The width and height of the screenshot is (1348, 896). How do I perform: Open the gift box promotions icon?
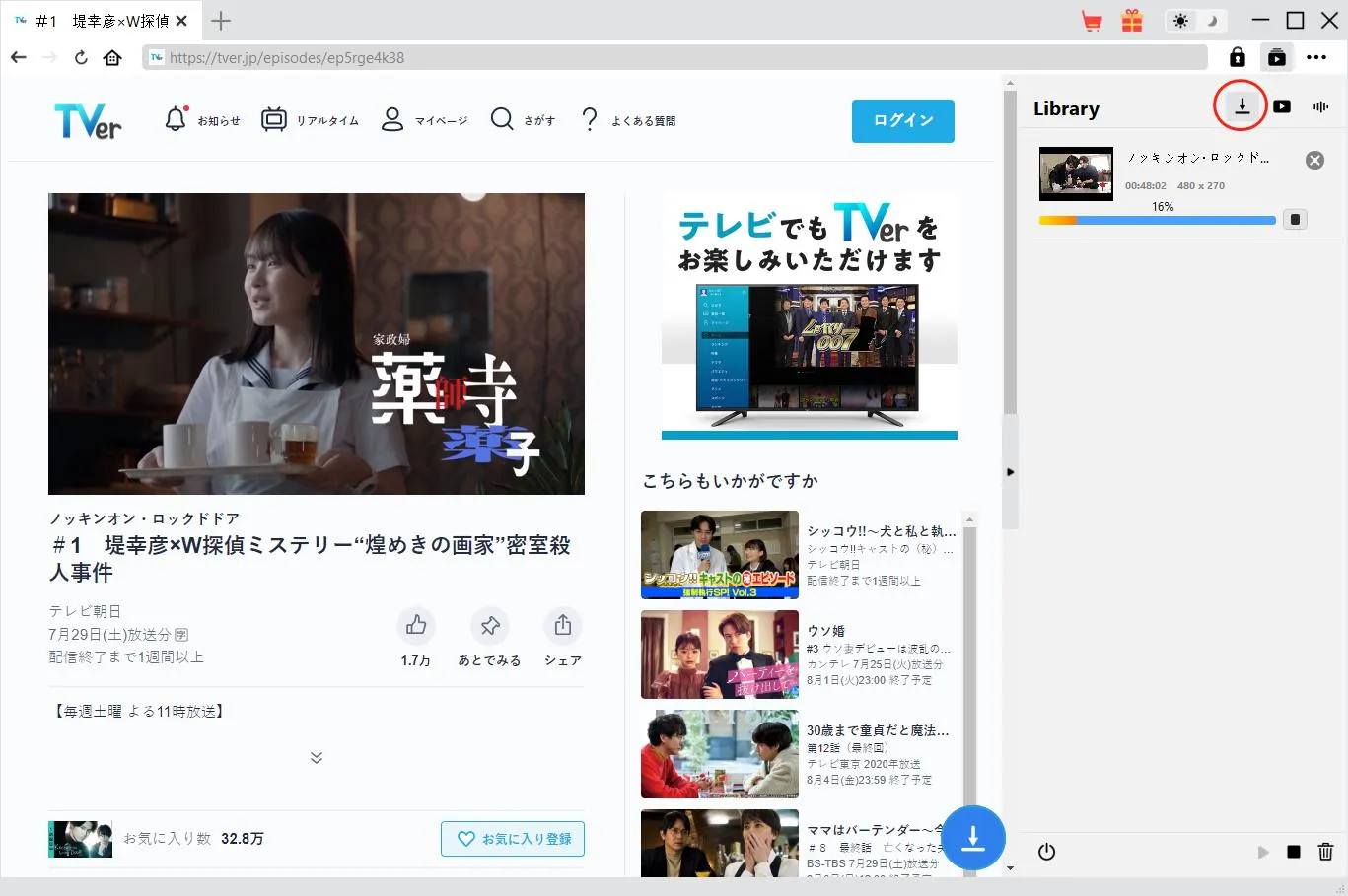pyautogui.click(x=1132, y=21)
